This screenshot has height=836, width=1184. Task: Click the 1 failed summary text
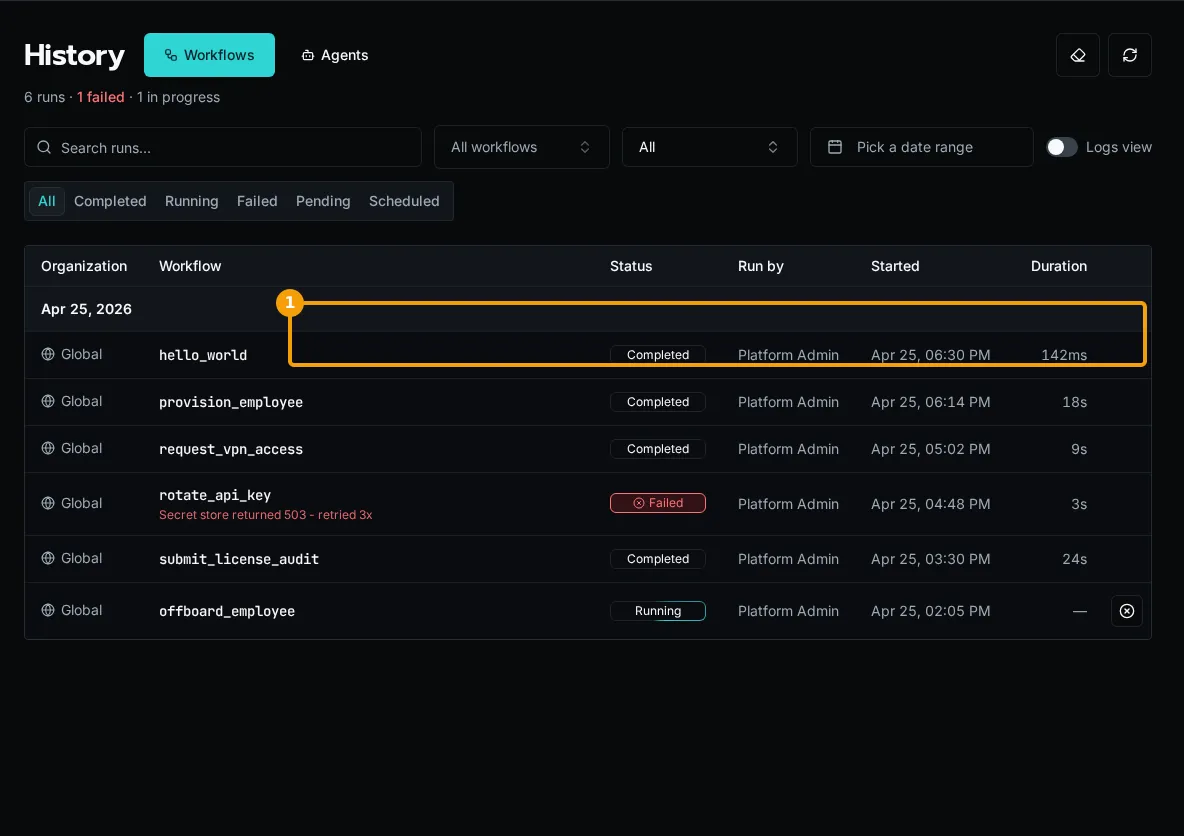[x=100, y=97]
